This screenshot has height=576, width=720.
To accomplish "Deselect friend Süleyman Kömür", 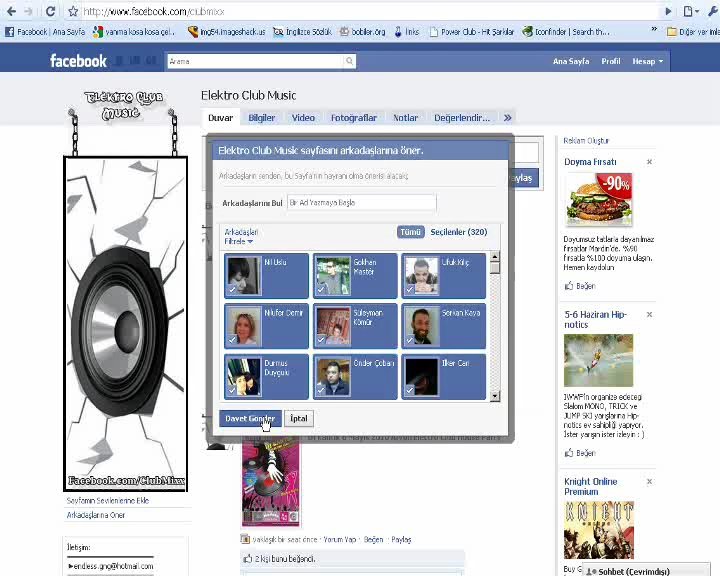I will (355, 326).
